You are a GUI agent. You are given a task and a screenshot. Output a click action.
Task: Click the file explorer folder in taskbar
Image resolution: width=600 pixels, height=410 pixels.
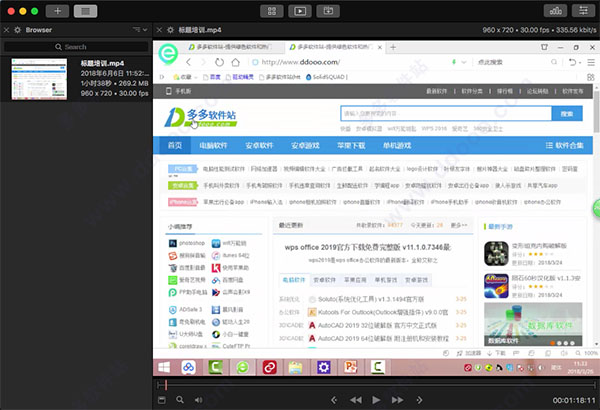click(x=296, y=368)
